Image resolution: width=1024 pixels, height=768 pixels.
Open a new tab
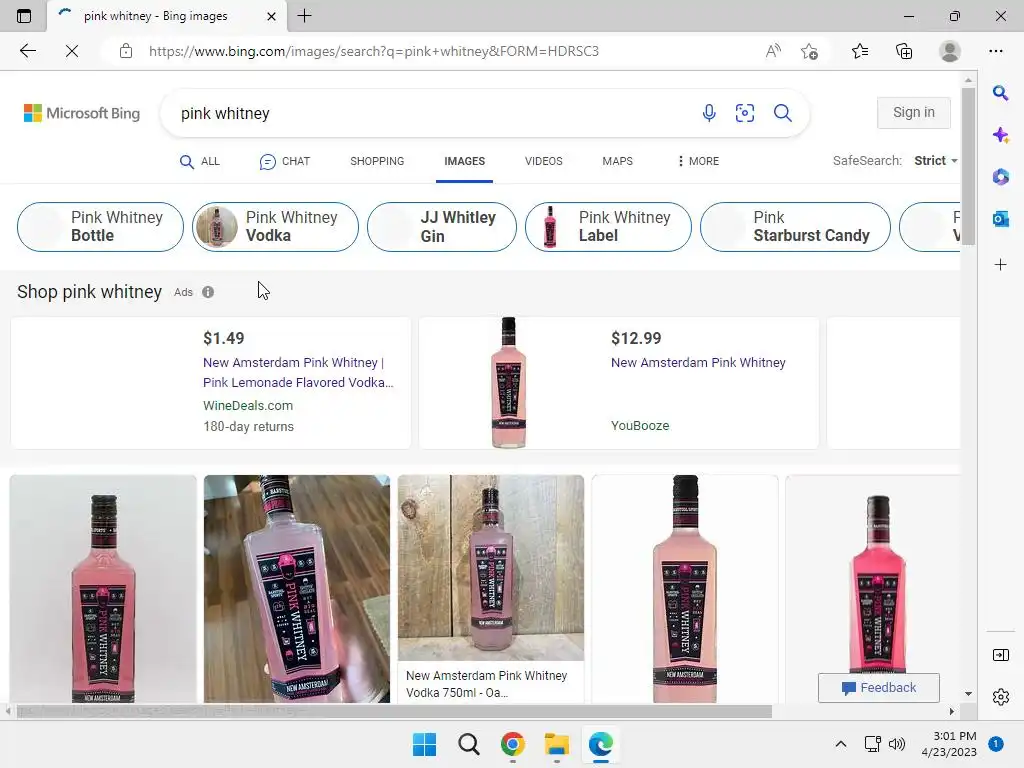click(x=304, y=16)
